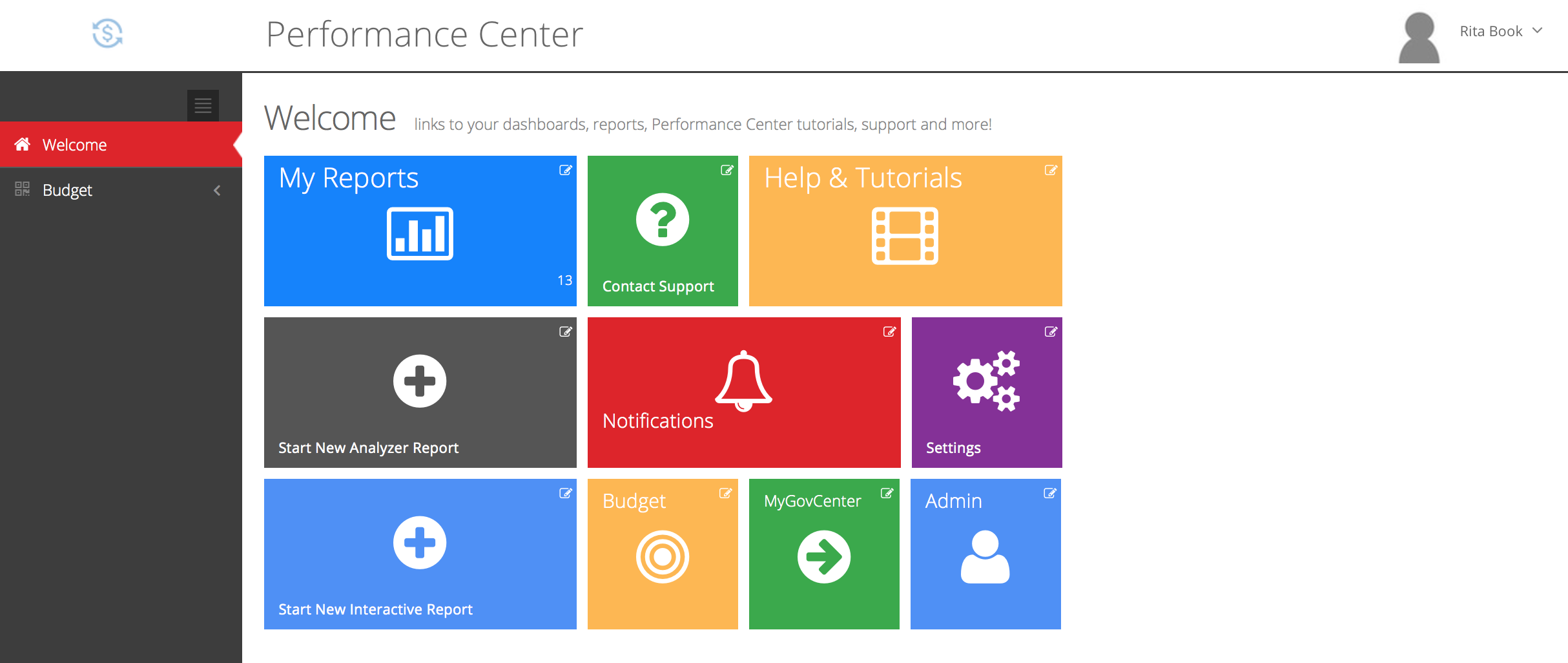Viewport: 1568px width, 663px height.
Task: Open the Rita Book user dropdown
Action: point(1500,31)
